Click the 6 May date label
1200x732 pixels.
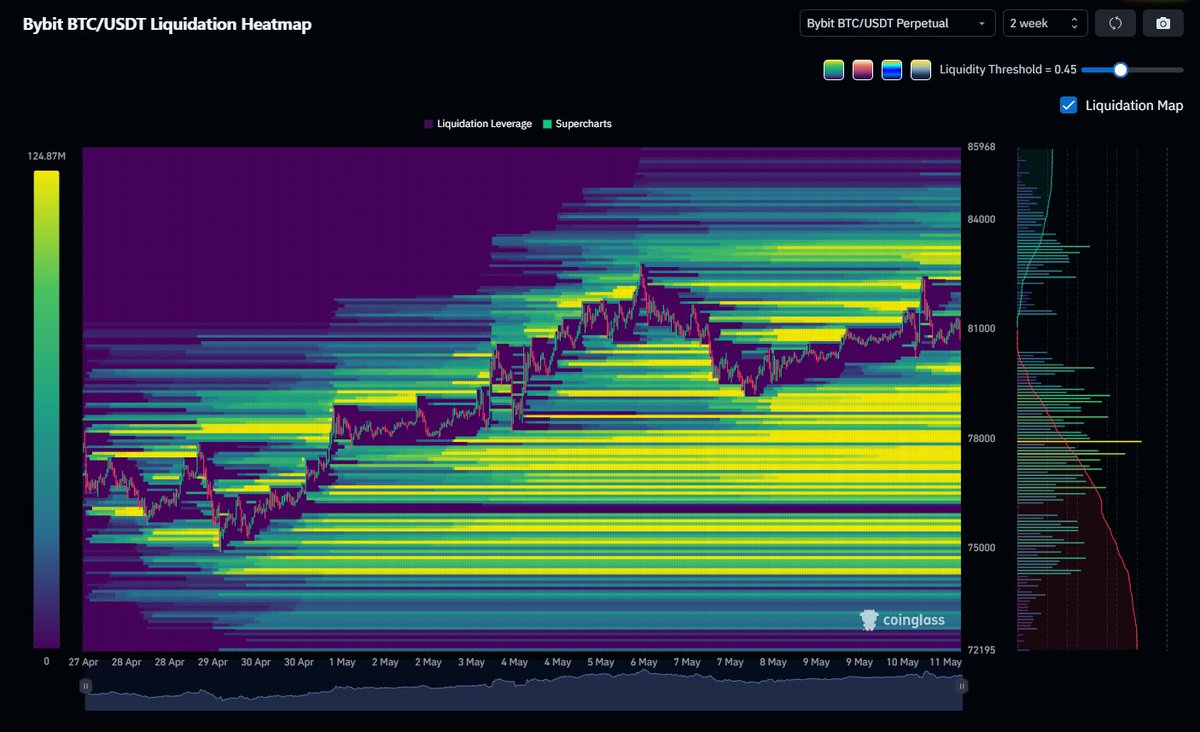(x=643, y=662)
